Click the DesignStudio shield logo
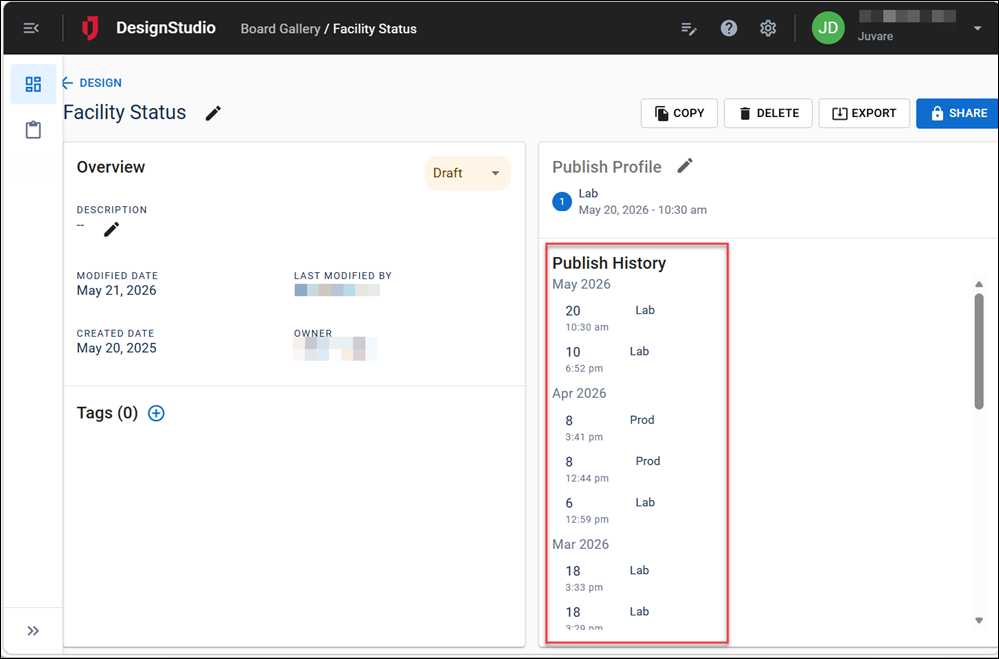The height and width of the screenshot is (659, 999). coord(90,28)
